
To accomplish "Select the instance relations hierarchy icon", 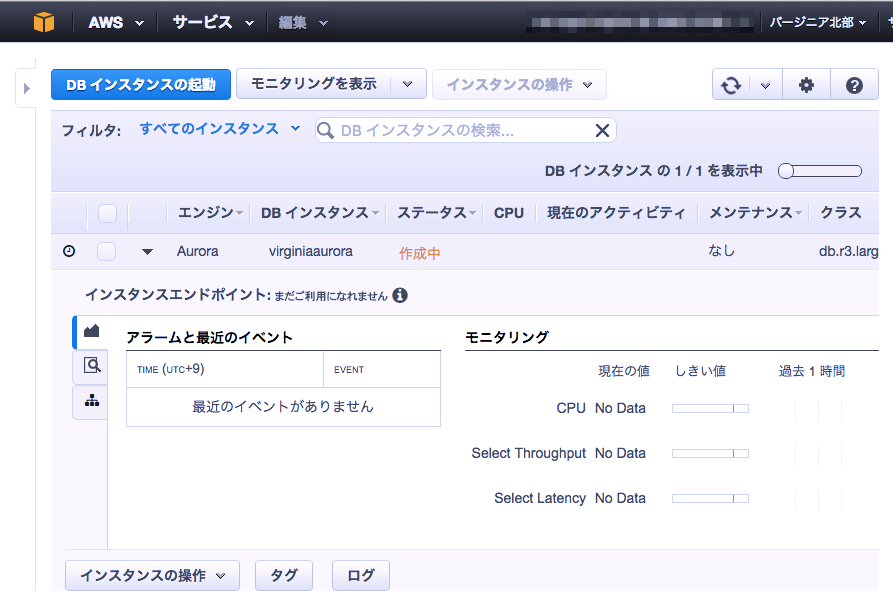I will point(90,401).
